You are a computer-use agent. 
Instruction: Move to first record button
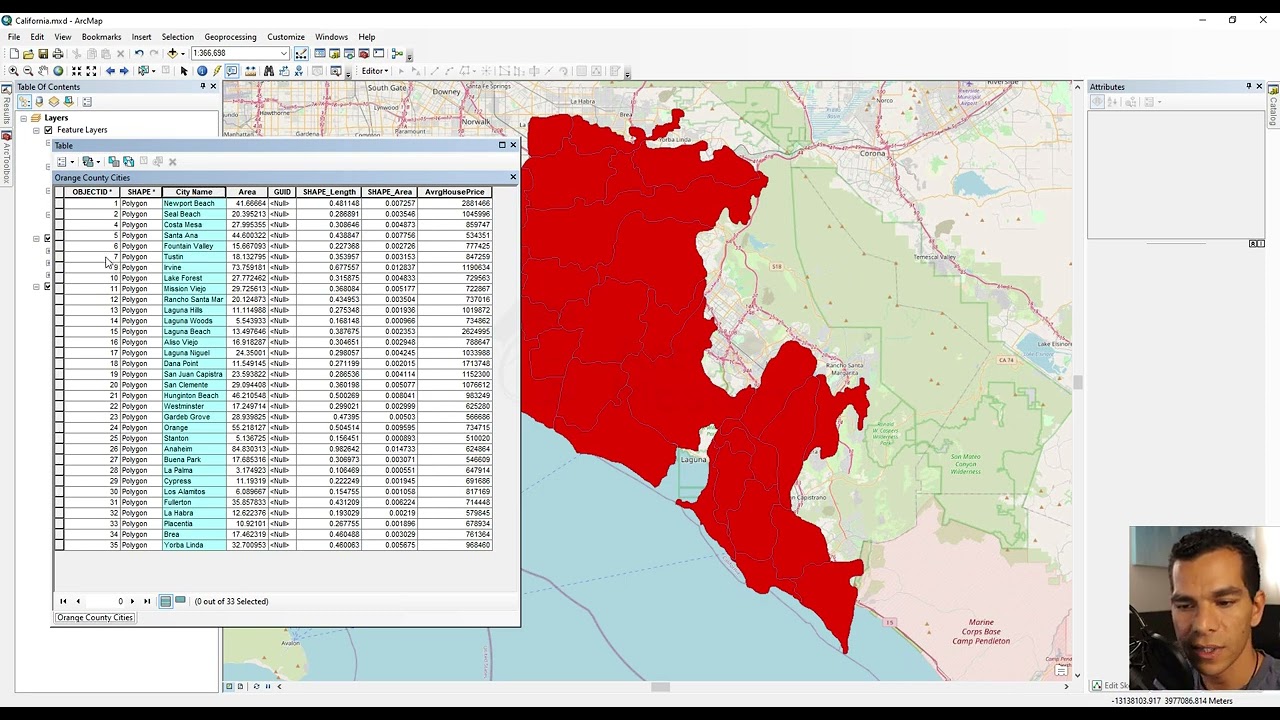[63, 601]
